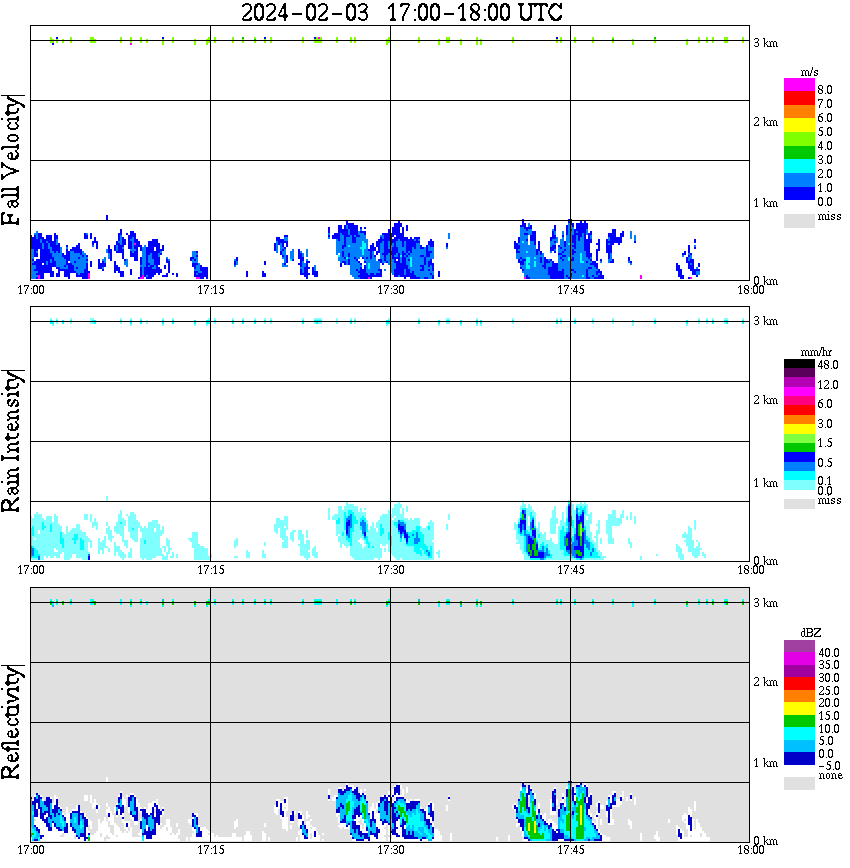This screenshot has width=850, height=868.
Task: Click the yellow swatch in the dBZ legend
Action: click(799, 709)
